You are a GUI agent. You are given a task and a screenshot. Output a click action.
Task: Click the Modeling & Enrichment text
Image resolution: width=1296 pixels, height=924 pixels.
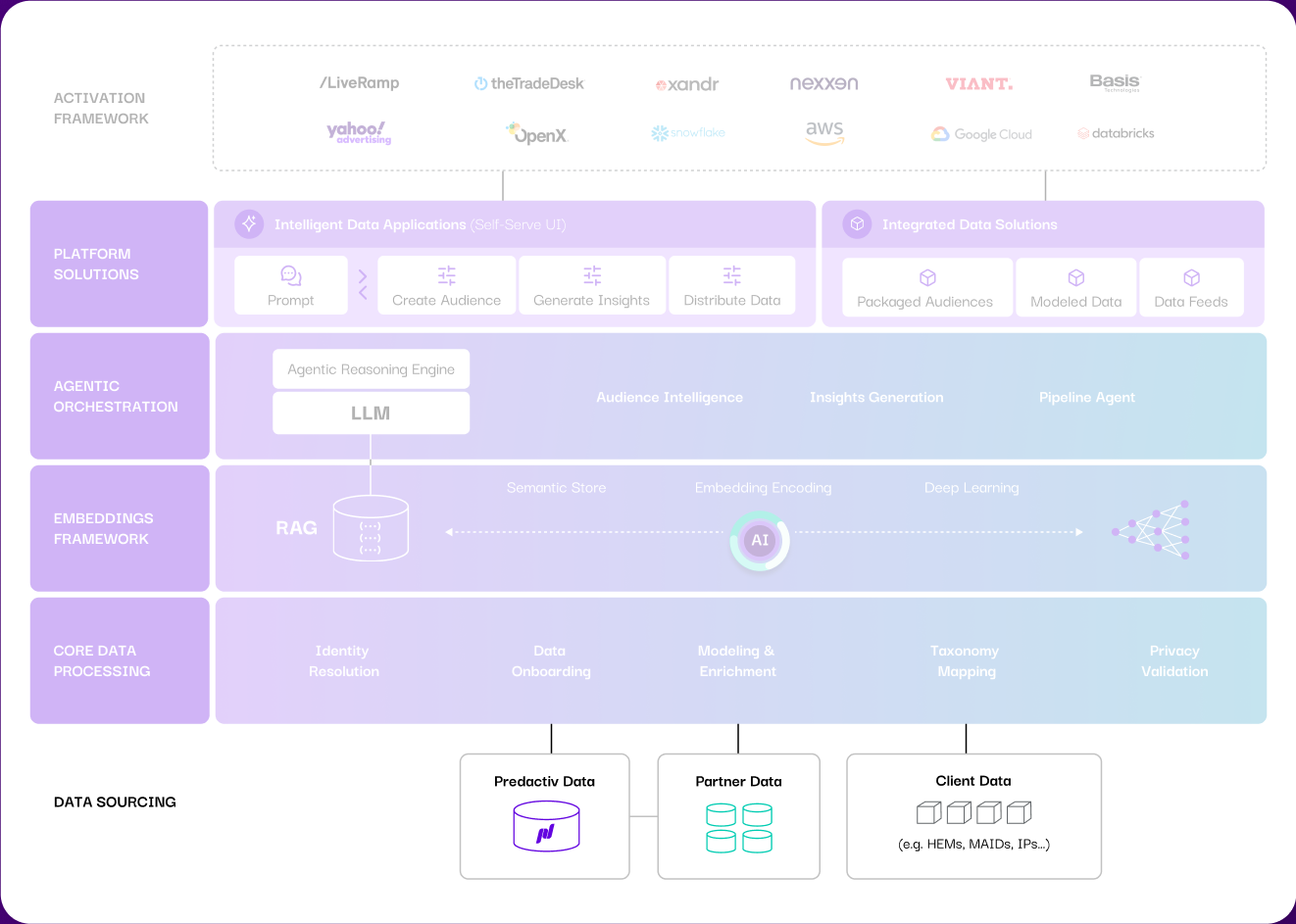point(737,660)
